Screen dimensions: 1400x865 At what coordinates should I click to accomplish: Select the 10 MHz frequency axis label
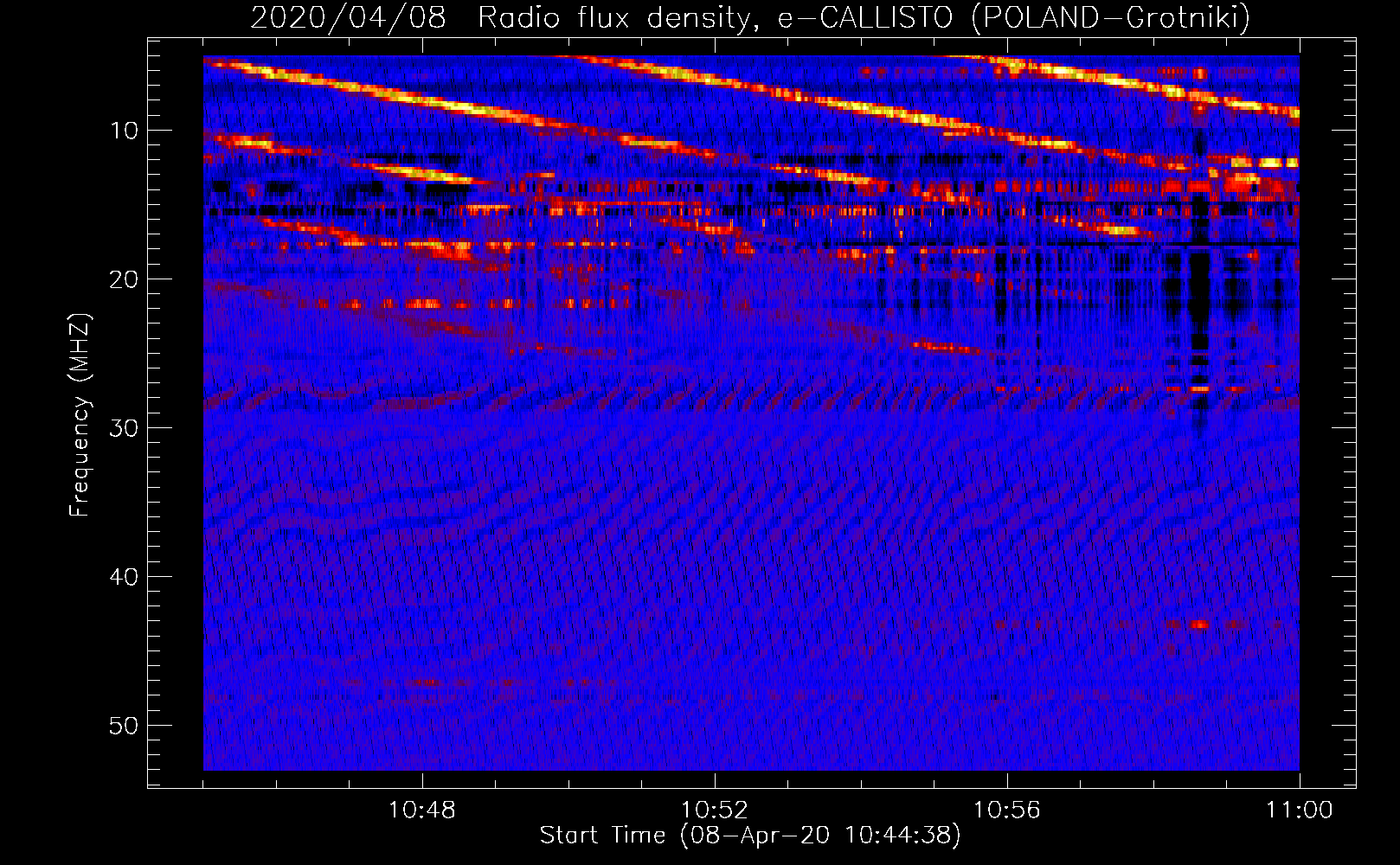click(x=125, y=131)
